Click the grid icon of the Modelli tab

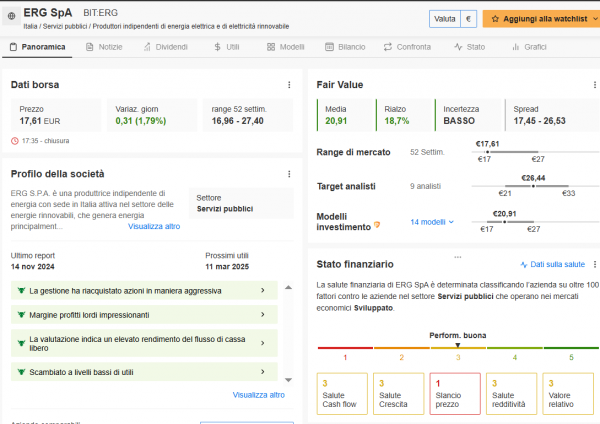point(271,47)
